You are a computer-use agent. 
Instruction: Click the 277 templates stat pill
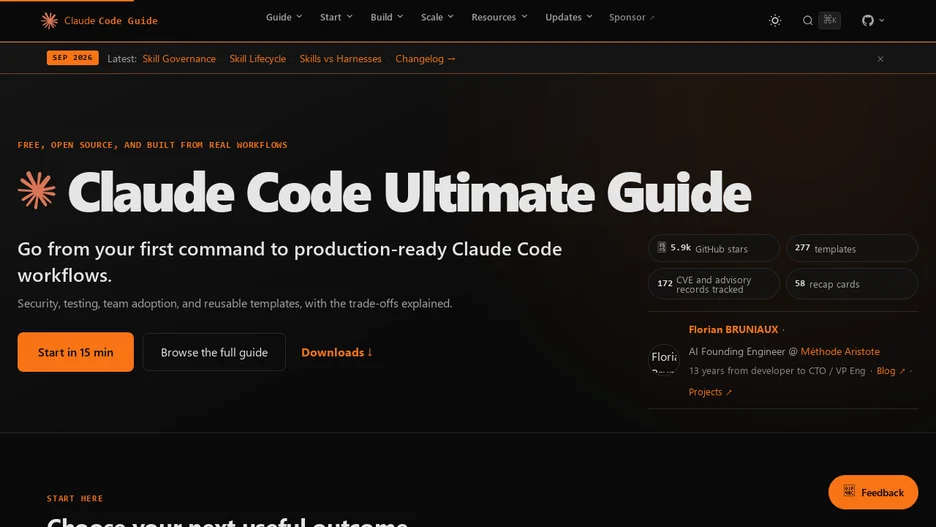click(851, 248)
